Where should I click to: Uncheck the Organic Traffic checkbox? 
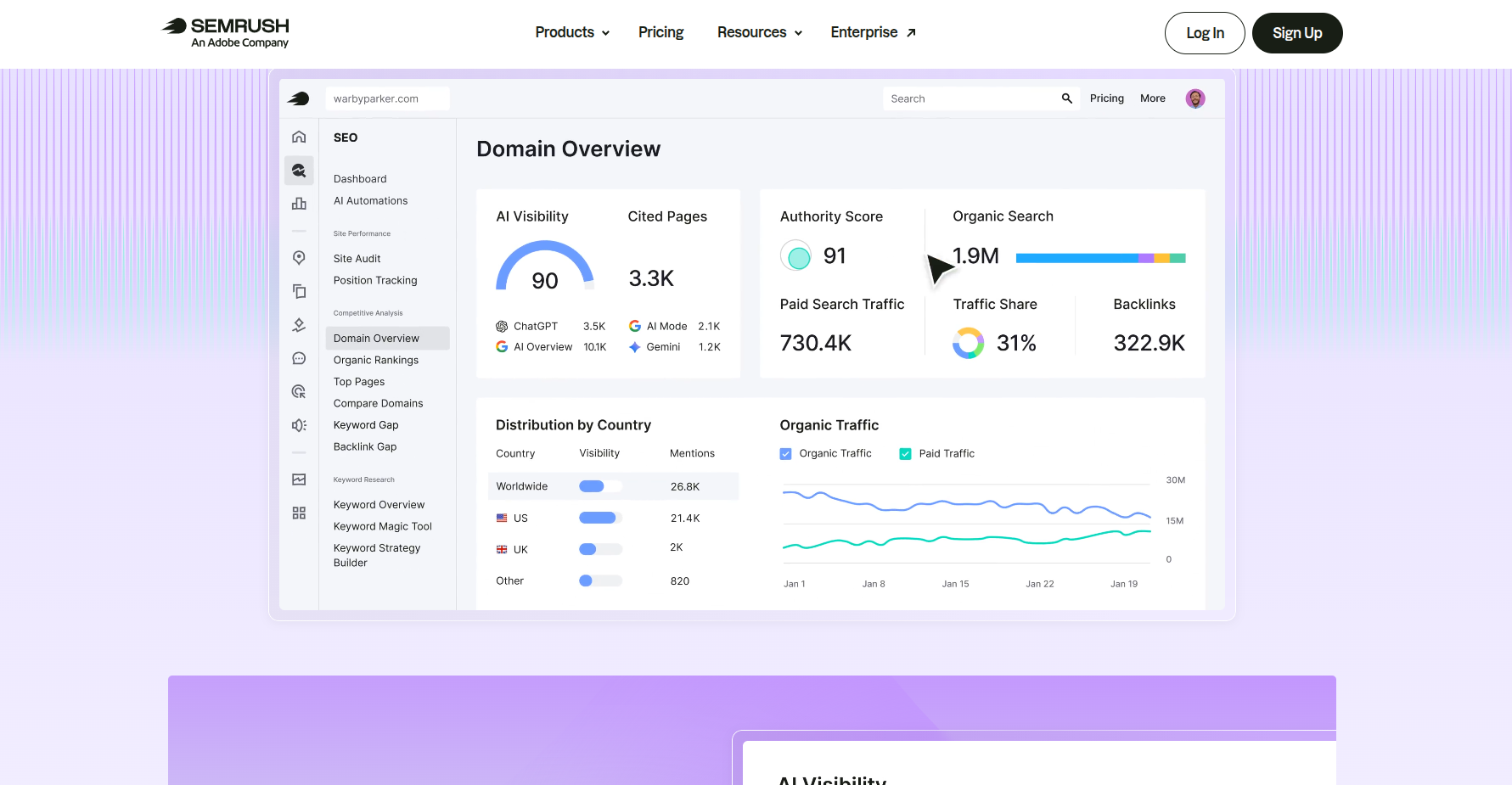click(785, 454)
